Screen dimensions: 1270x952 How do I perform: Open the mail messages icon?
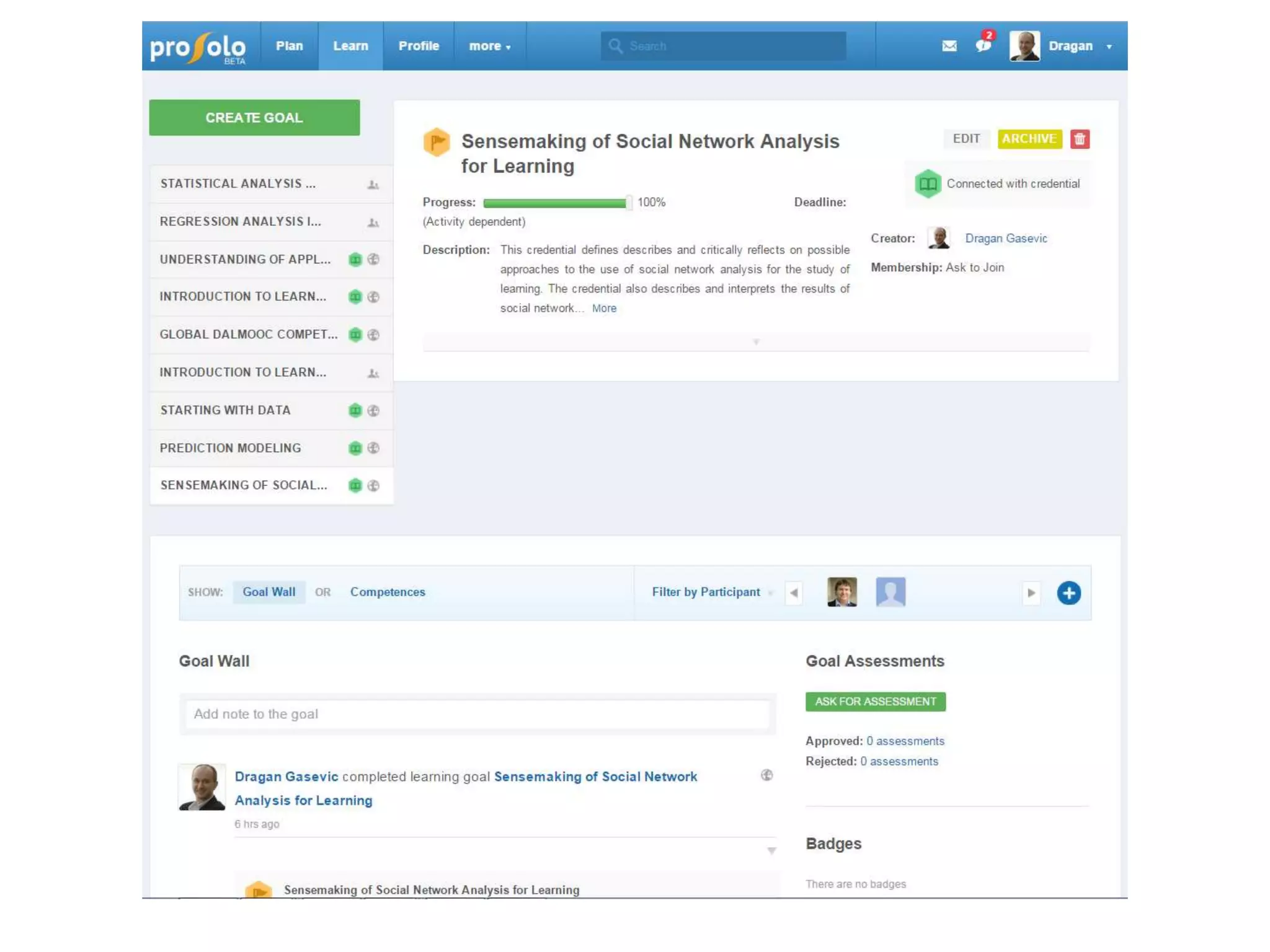[949, 46]
